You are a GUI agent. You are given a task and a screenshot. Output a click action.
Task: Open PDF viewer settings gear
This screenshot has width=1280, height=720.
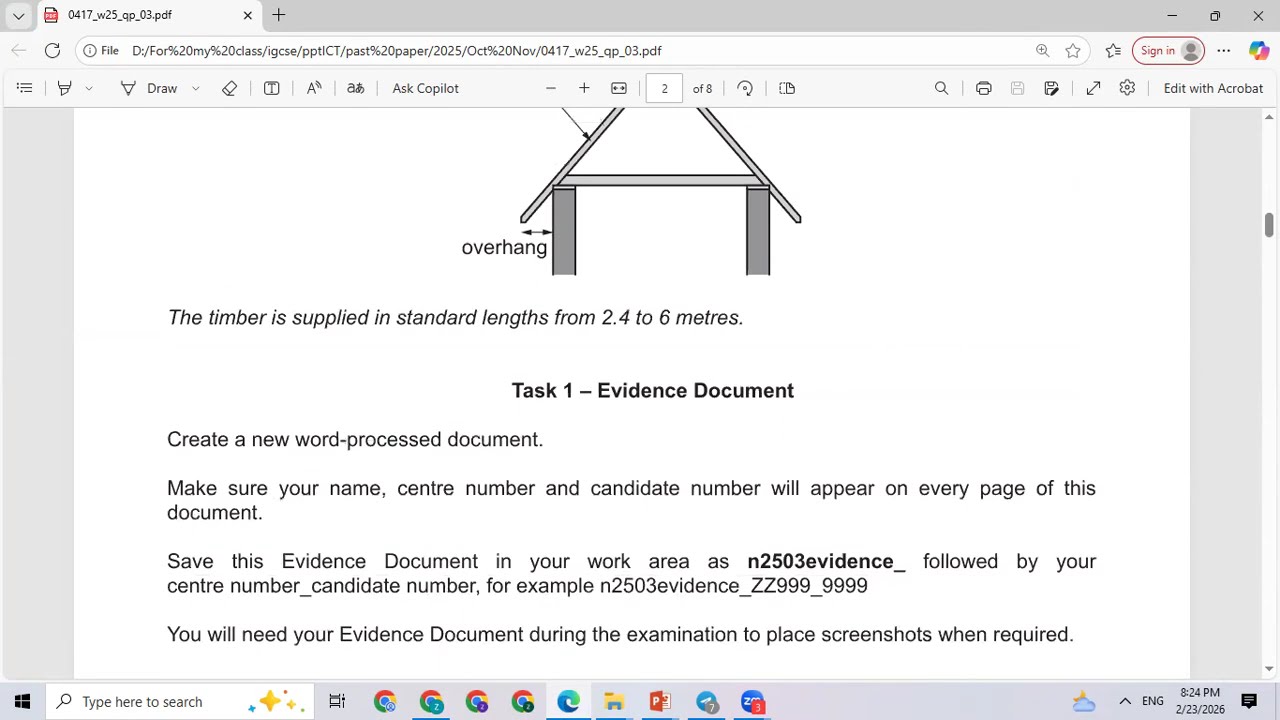[x=1127, y=88]
